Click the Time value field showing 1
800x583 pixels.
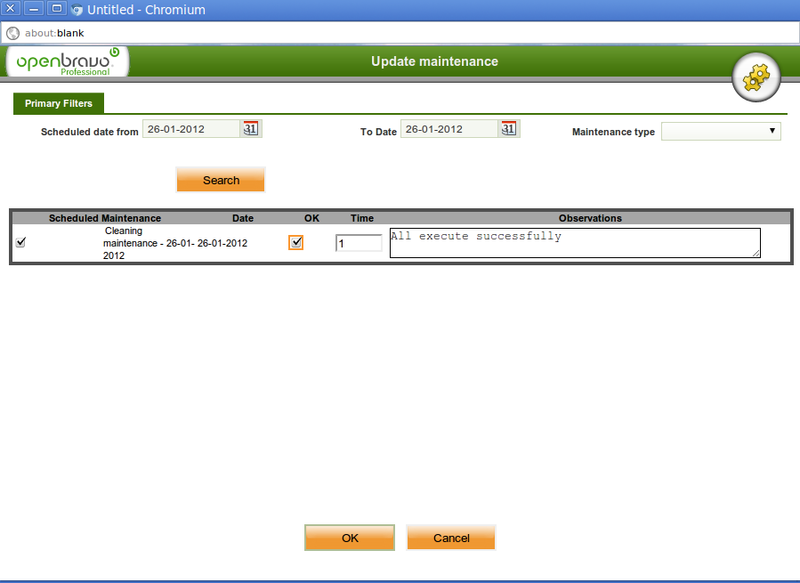pos(358,242)
